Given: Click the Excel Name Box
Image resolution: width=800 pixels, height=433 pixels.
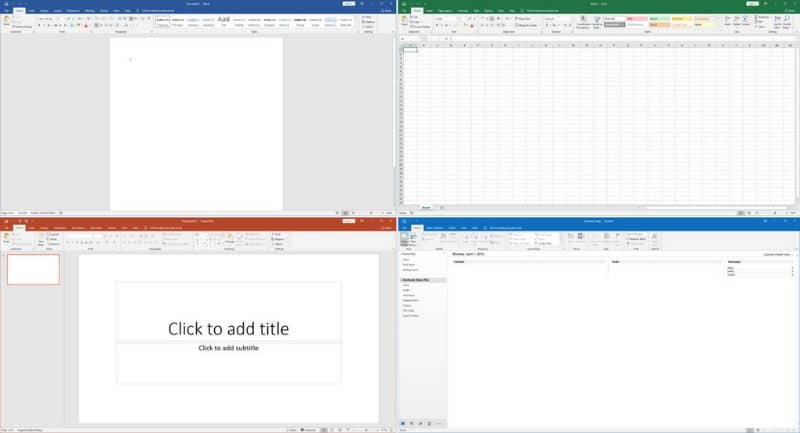Looking at the screenshot, I should (410, 39).
